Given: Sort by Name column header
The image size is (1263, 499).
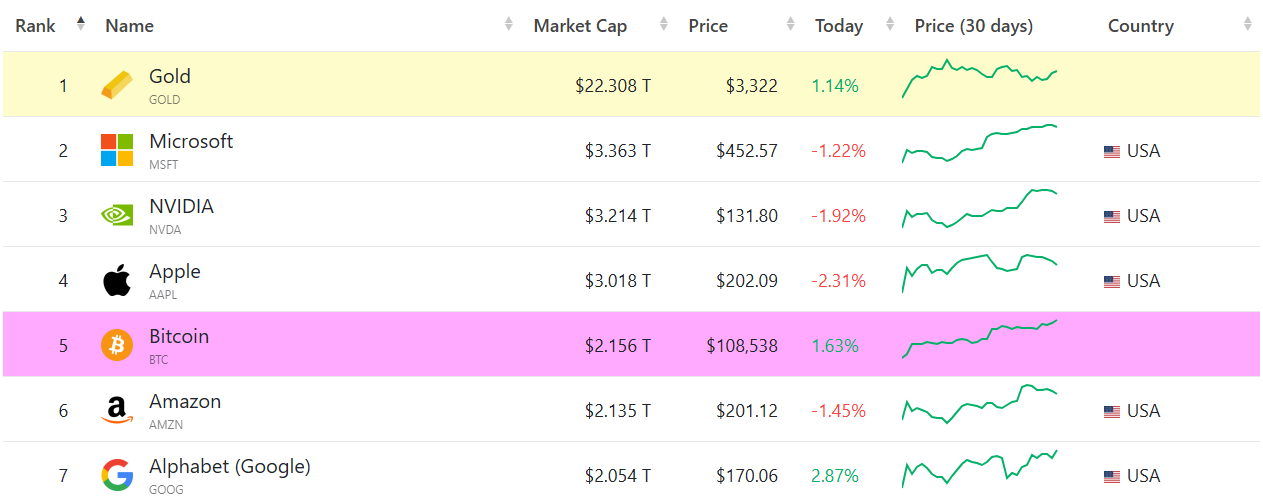Looking at the screenshot, I should point(129,26).
